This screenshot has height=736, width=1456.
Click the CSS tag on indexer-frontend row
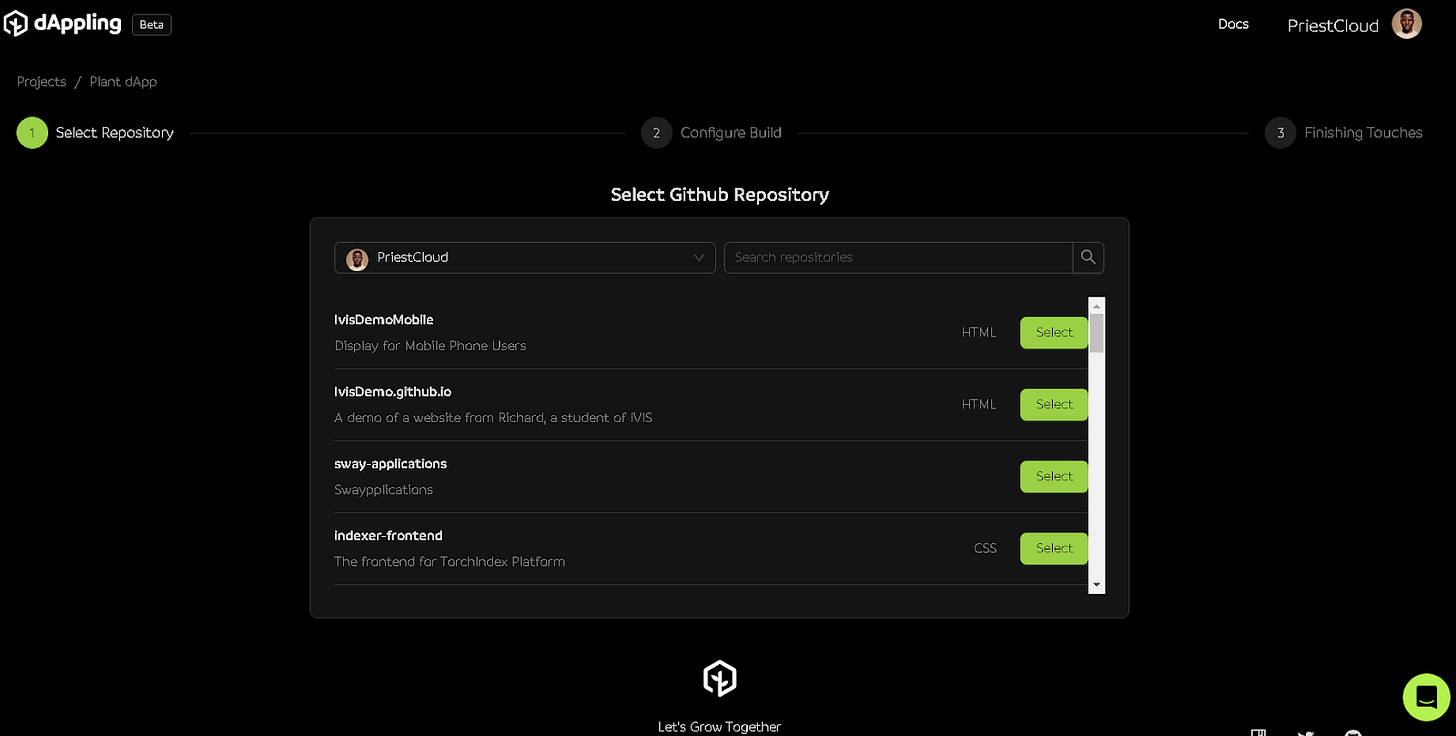click(x=985, y=548)
